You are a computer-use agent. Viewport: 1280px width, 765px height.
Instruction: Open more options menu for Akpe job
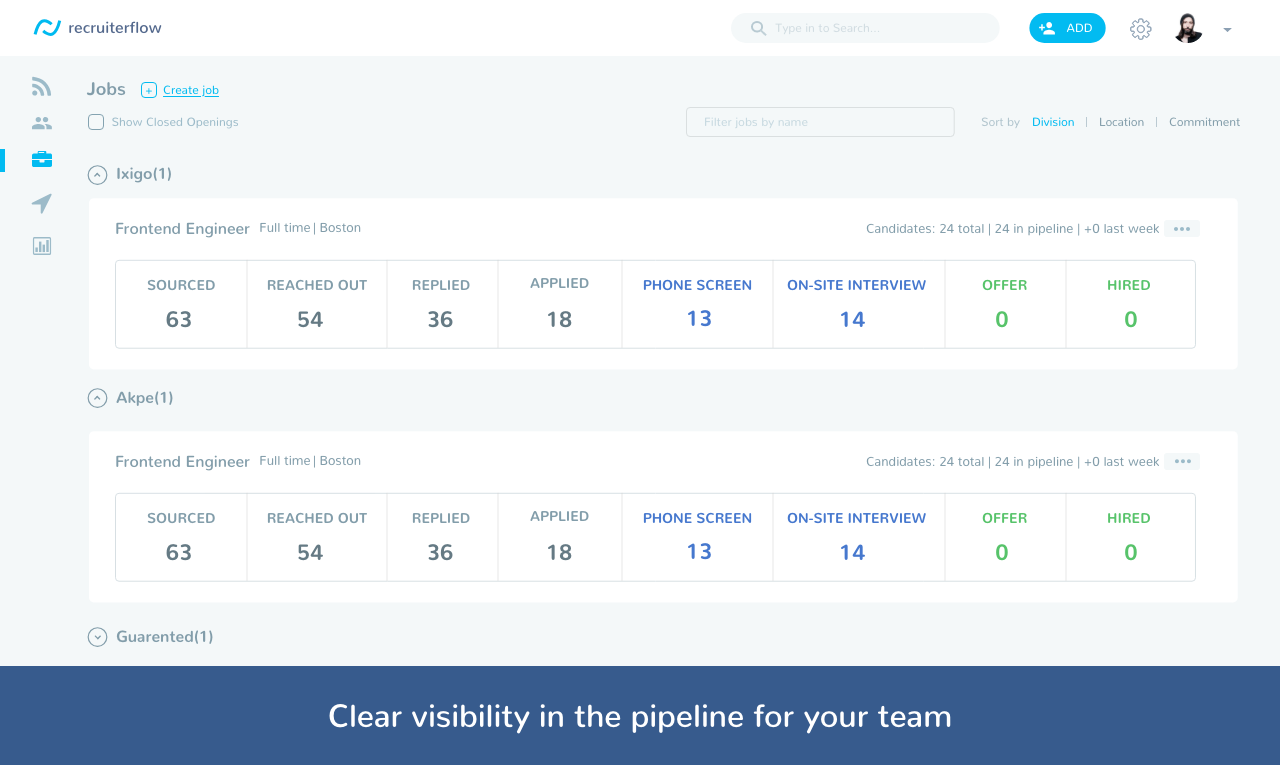pos(1182,462)
